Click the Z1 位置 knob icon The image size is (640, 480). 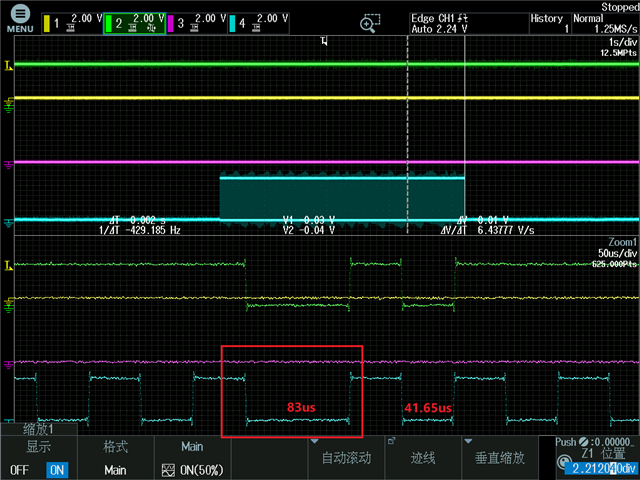pyautogui.click(x=564, y=462)
